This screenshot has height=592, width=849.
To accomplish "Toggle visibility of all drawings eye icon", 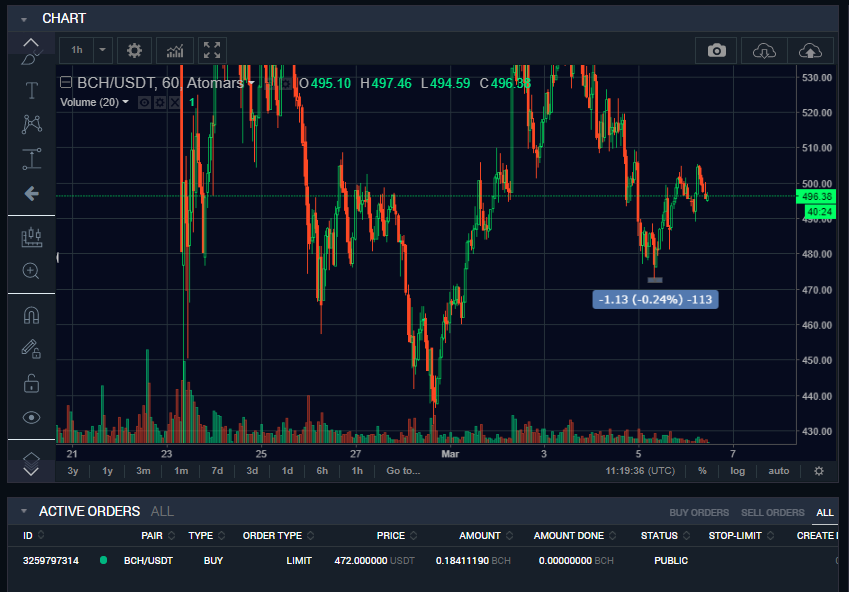I will (x=31, y=418).
